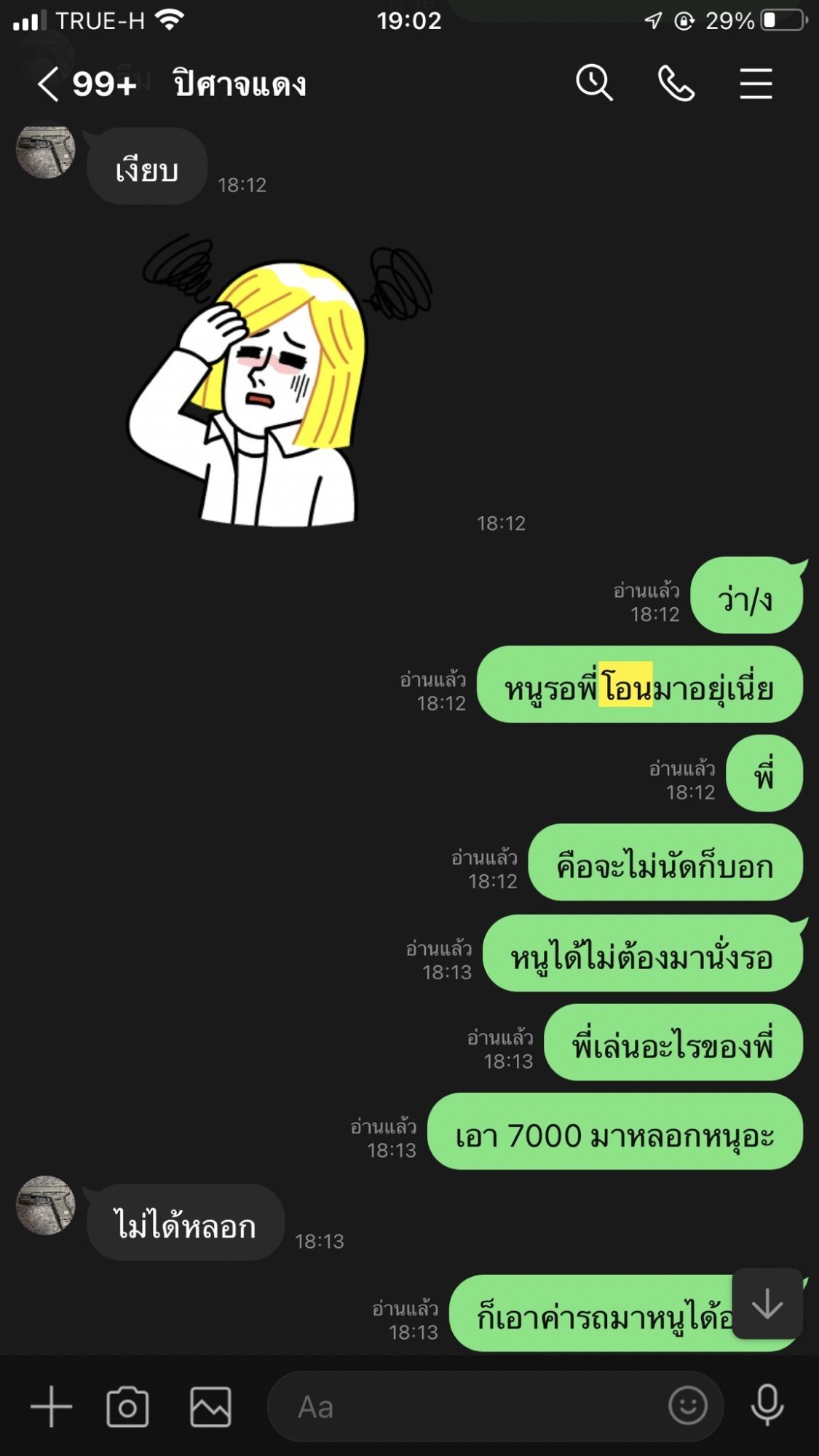This screenshot has height=1456, width=819.
Task: Tap the dizzy blonde girl sticker
Action: point(280,379)
